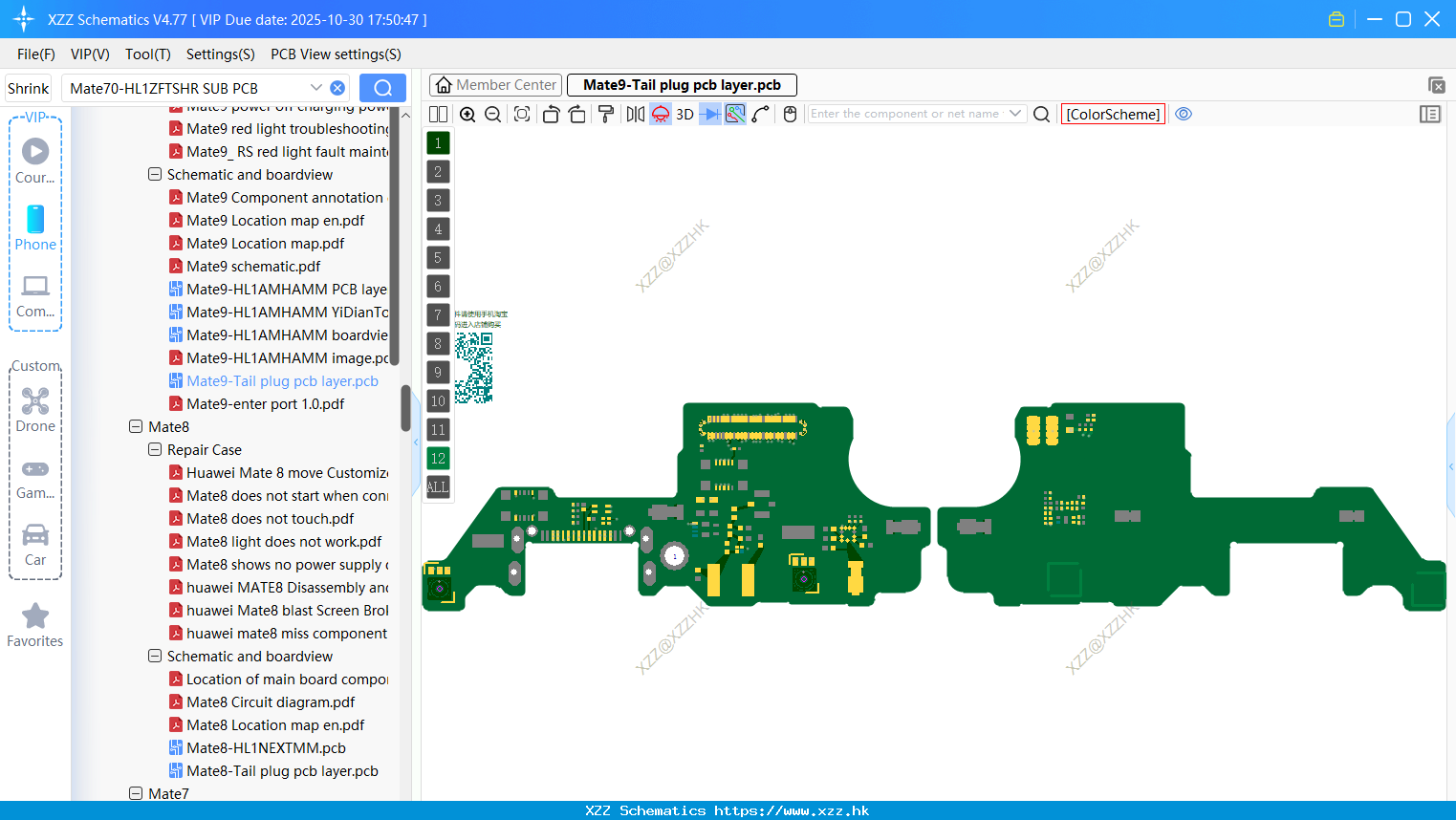
Task: Clear the Mate70 search text
Action: 337,88
